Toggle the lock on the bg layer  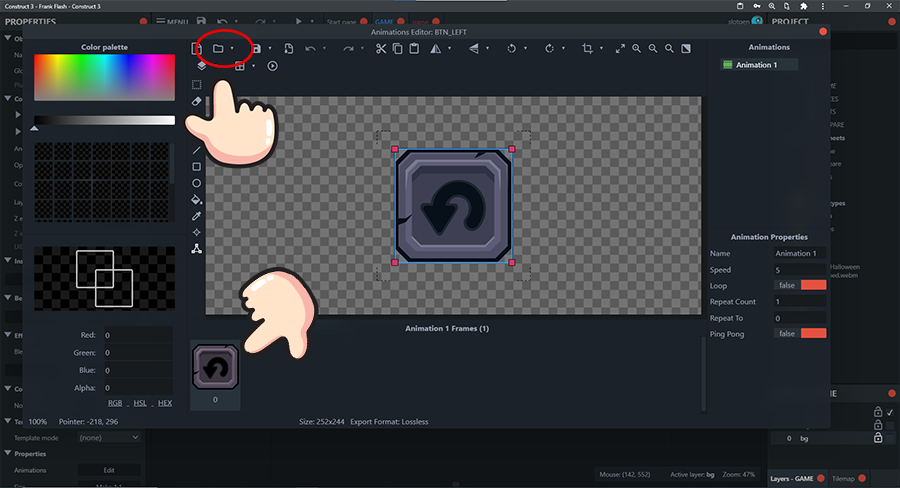click(x=877, y=438)
